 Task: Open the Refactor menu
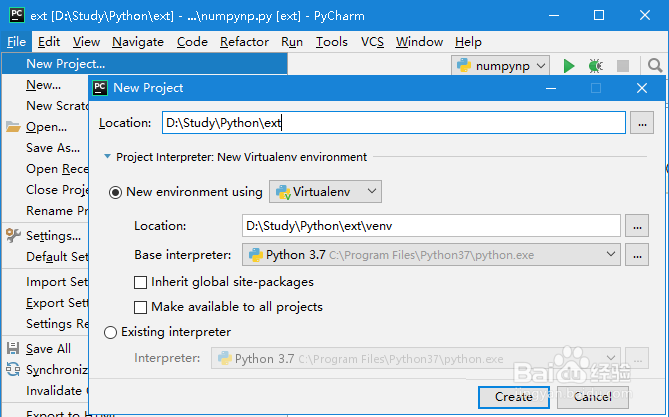point(244,42)
